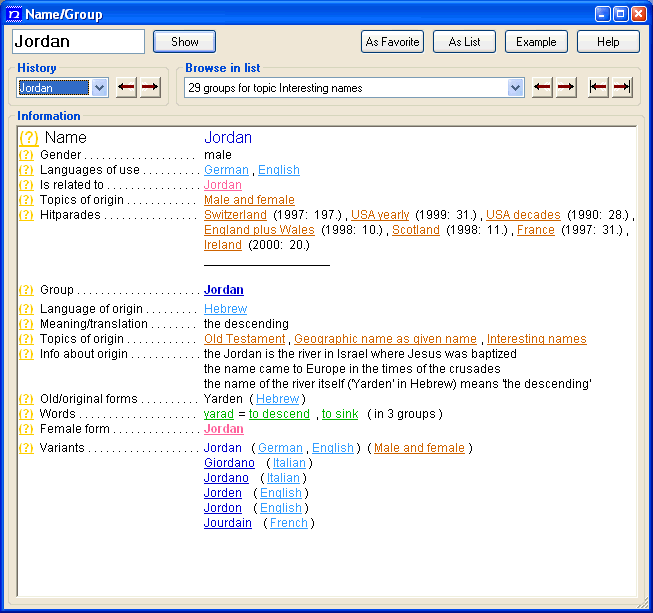Click the history back arrow button
Screen dimensions: 653x613
[x=126, y=88]
